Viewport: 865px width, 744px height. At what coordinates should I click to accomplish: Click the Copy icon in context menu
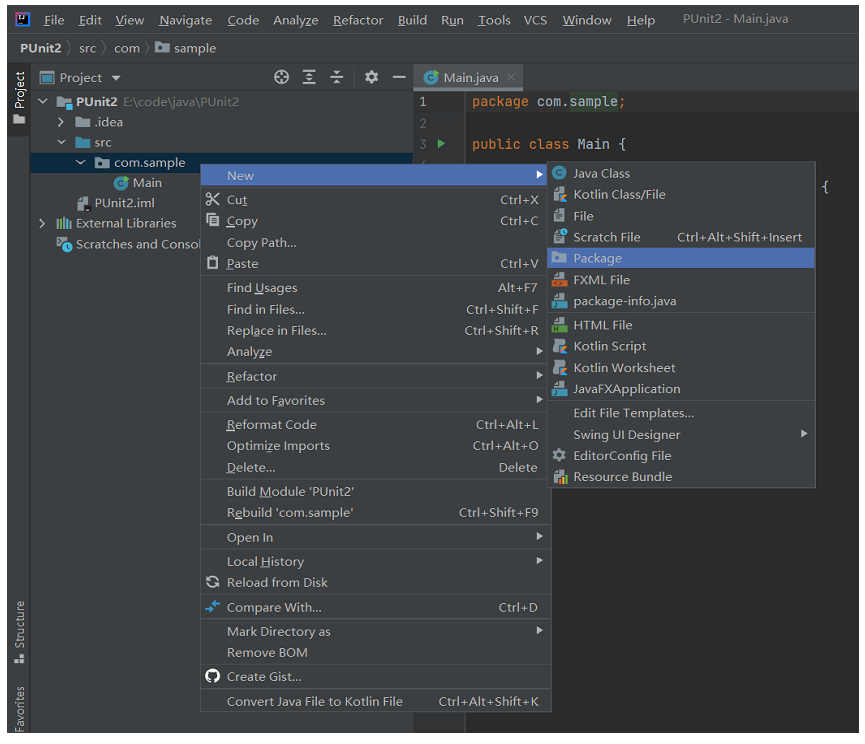coord(213,220)
